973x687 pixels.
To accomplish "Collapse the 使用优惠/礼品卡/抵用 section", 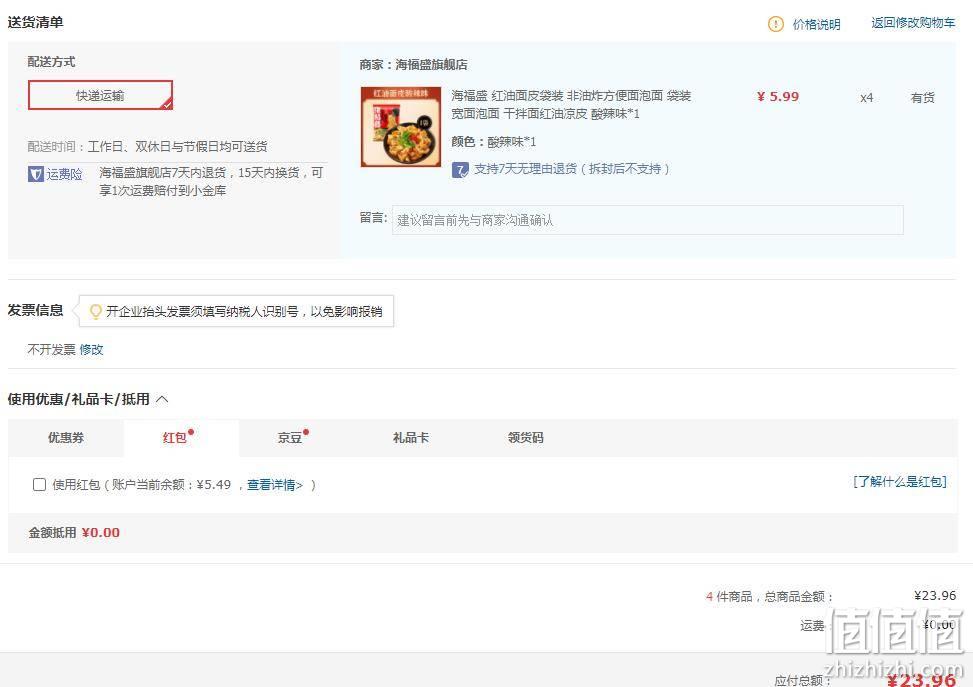I will 162,399.
